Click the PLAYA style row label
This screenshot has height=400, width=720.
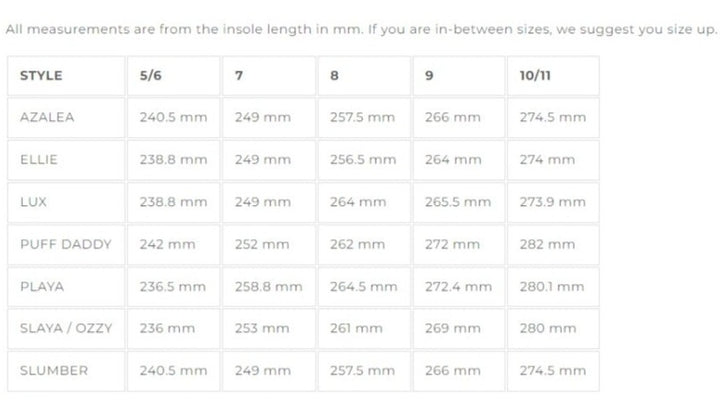click(42, 286)
